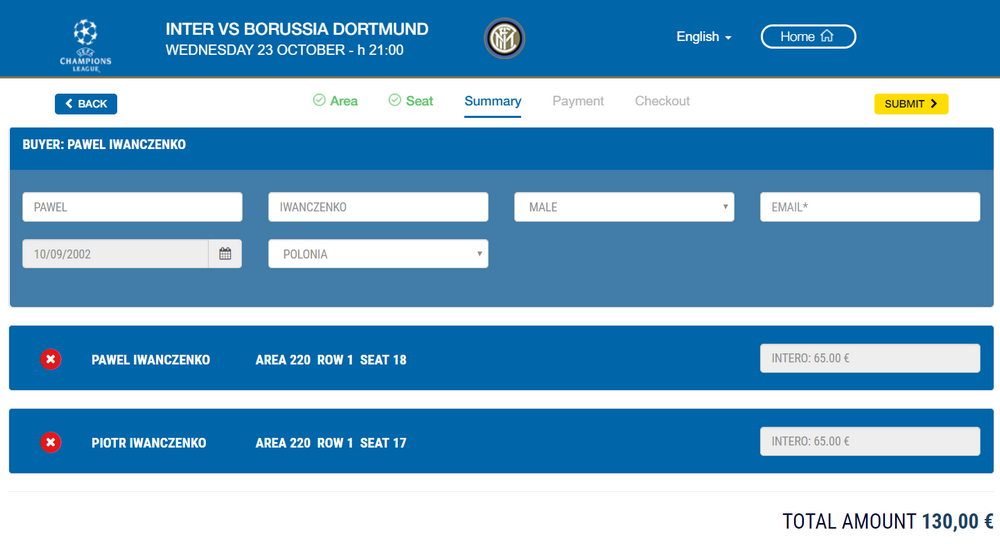Click the INTER VS BORUSSIA DORTMUND title
Image resolution: width=1000 pixels, height=544 pixels.
click(x=297, y=29)
